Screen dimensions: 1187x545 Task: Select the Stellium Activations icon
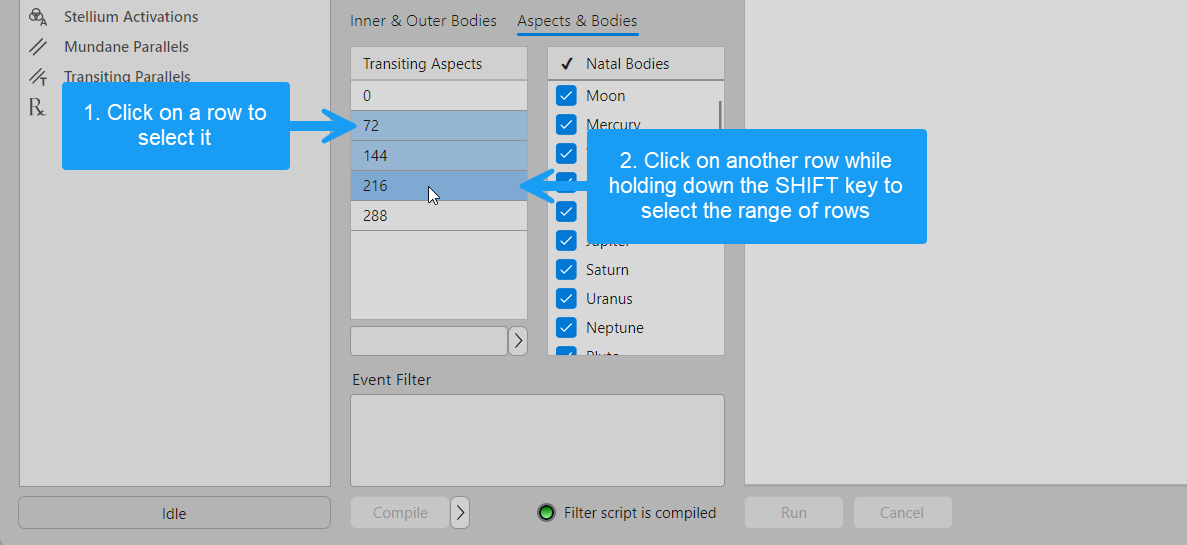tap(37, 16)
